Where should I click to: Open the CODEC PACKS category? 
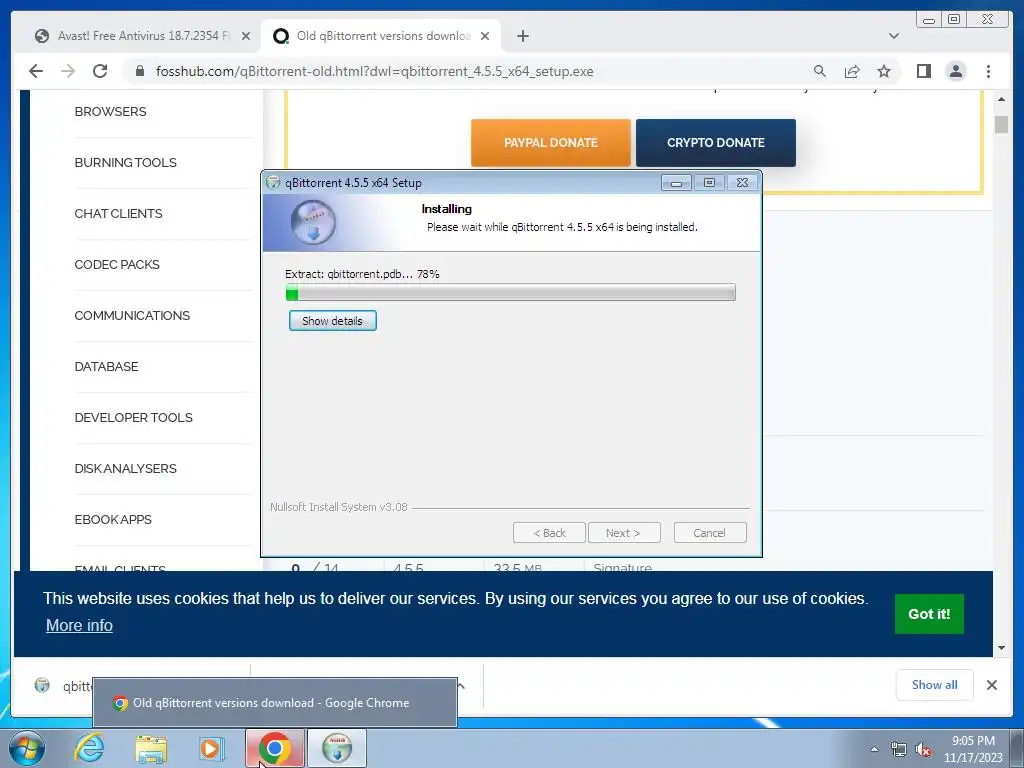coord(117,264)
